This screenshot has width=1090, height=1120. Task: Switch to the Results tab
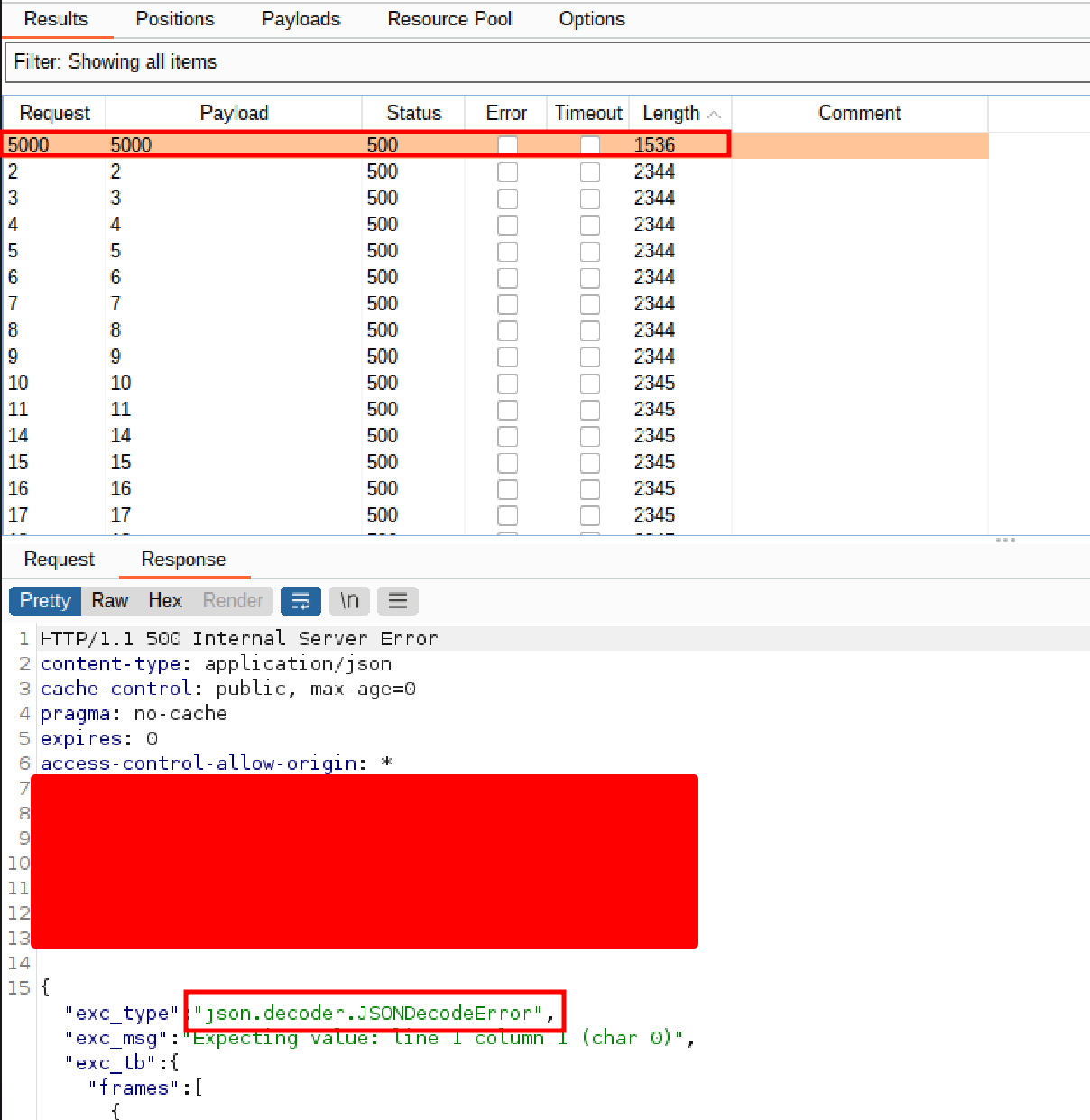tap(56, 19)
